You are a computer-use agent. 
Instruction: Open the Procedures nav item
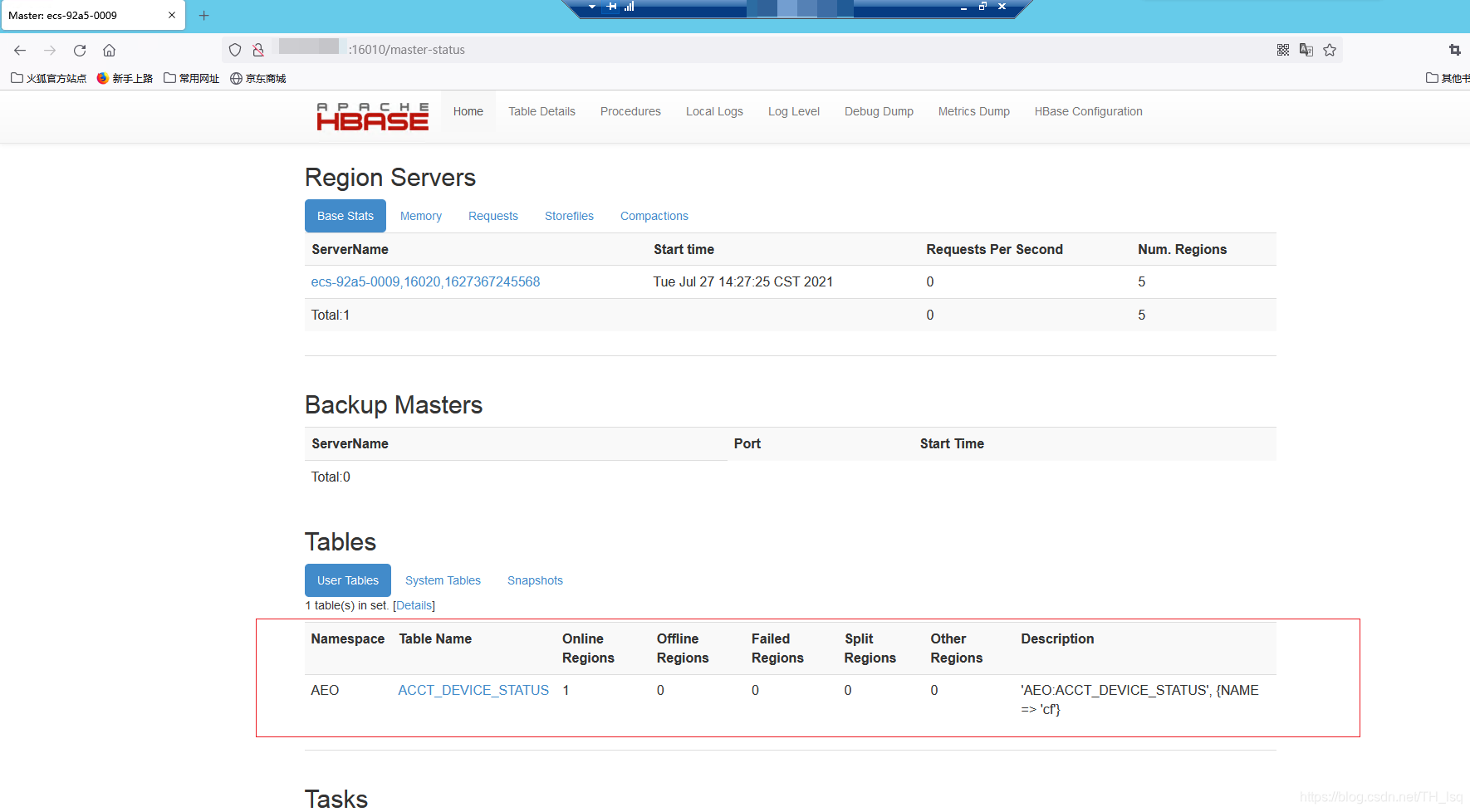(630, 111)
